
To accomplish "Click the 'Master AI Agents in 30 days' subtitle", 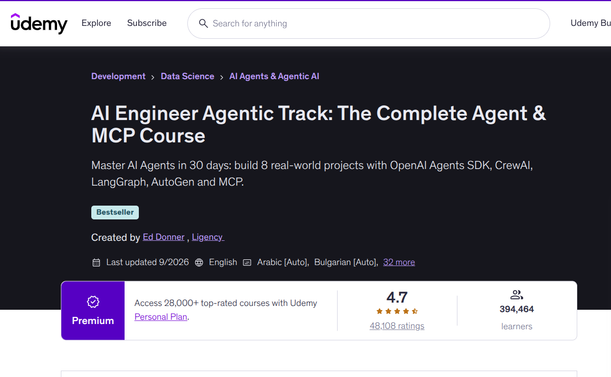I will point(312,173).
